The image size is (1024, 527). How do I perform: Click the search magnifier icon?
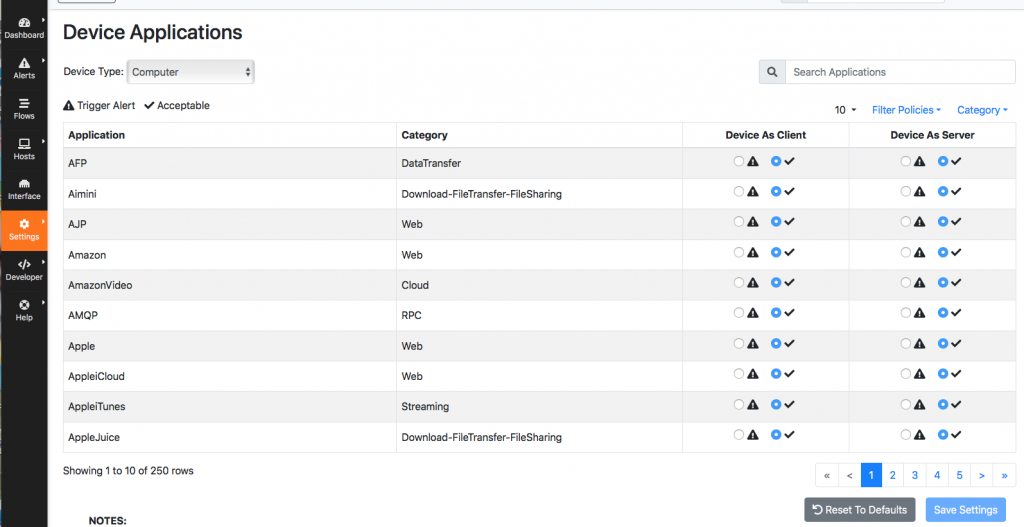pos(772,72)
